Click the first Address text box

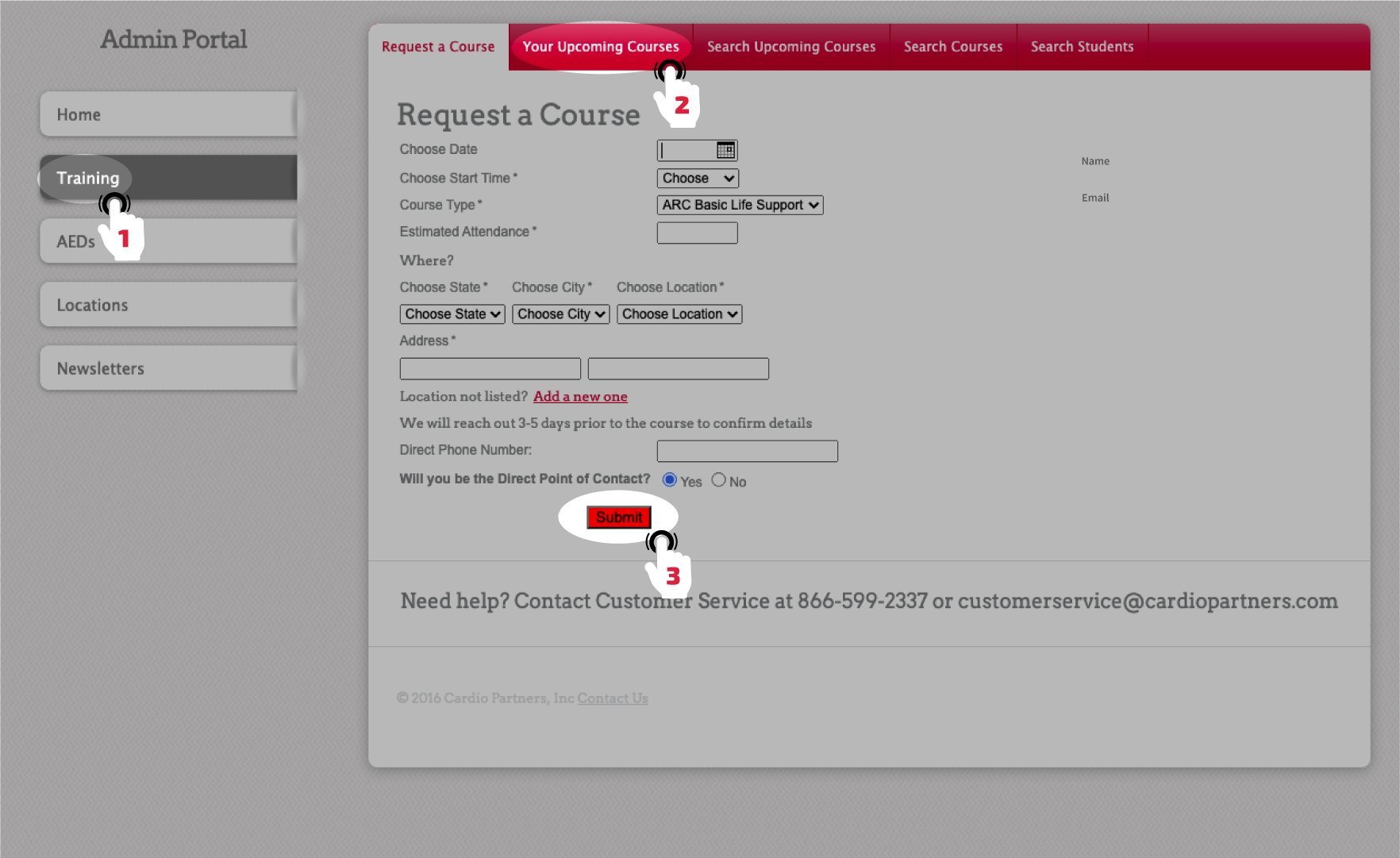490,369
